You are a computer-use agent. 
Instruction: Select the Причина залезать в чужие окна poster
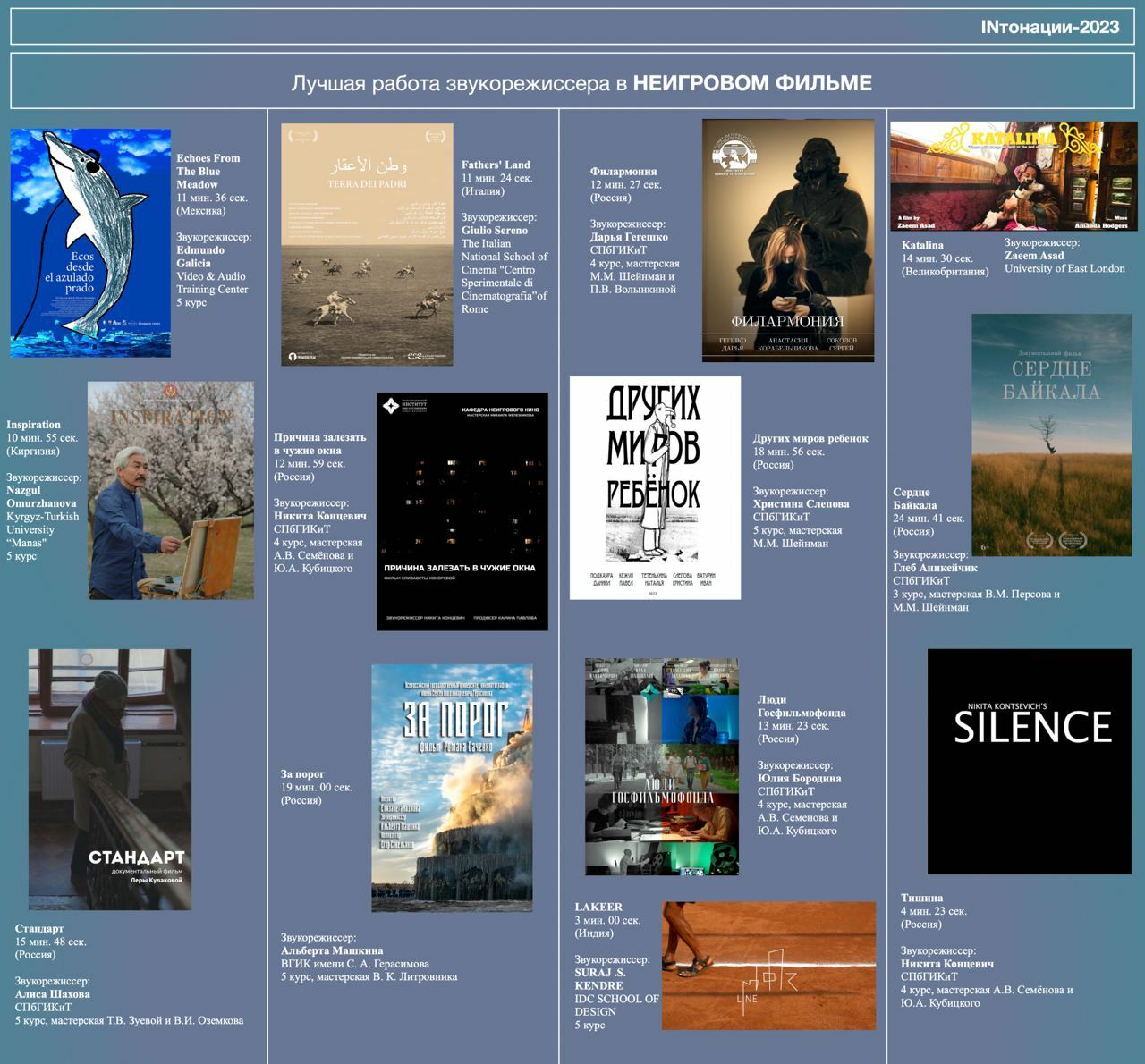click(x=462, y=511)
